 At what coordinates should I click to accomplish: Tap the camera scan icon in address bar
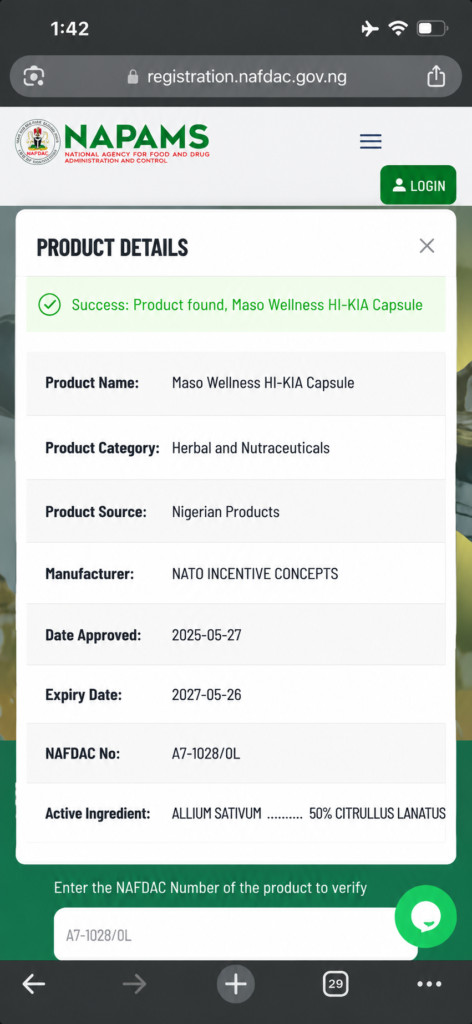[33, 77]
